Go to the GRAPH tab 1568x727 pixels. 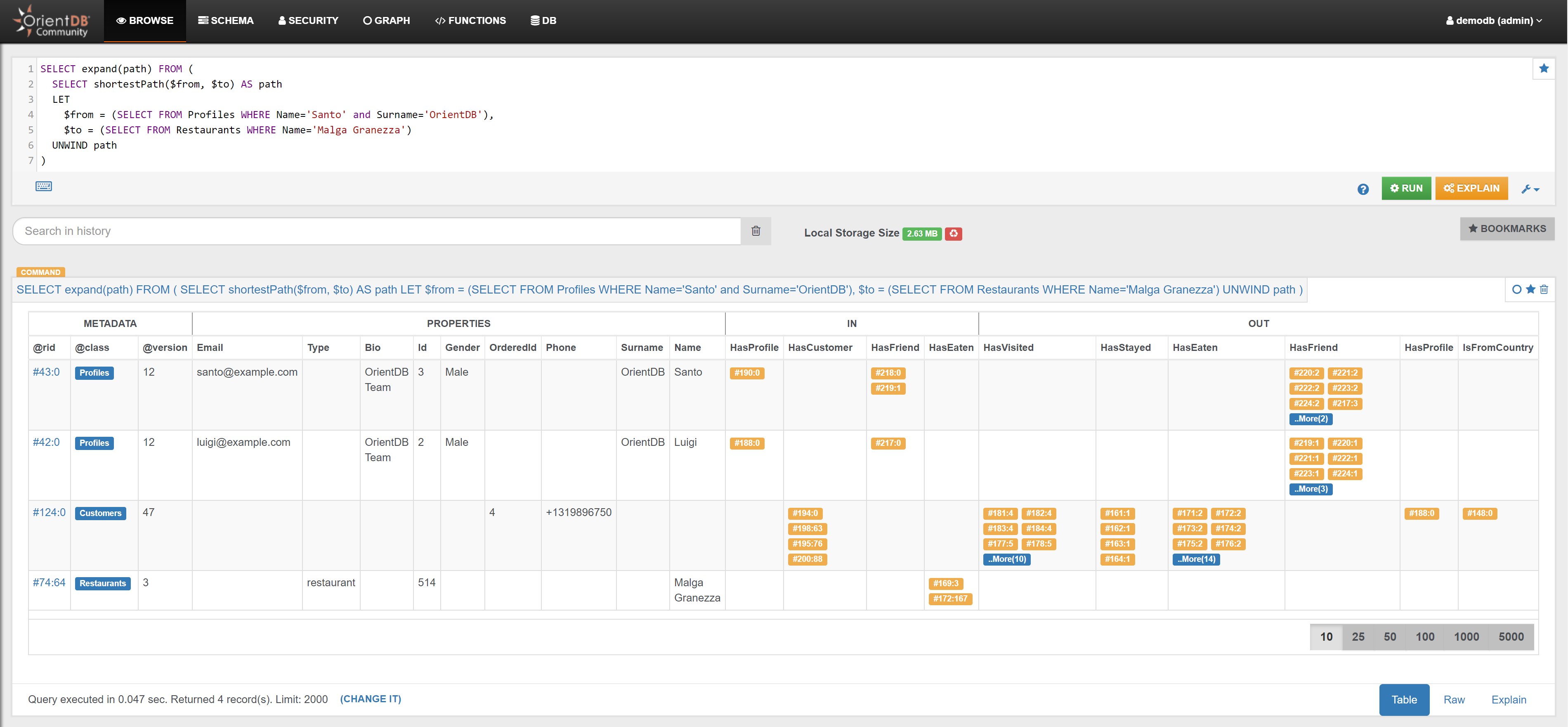387,21
